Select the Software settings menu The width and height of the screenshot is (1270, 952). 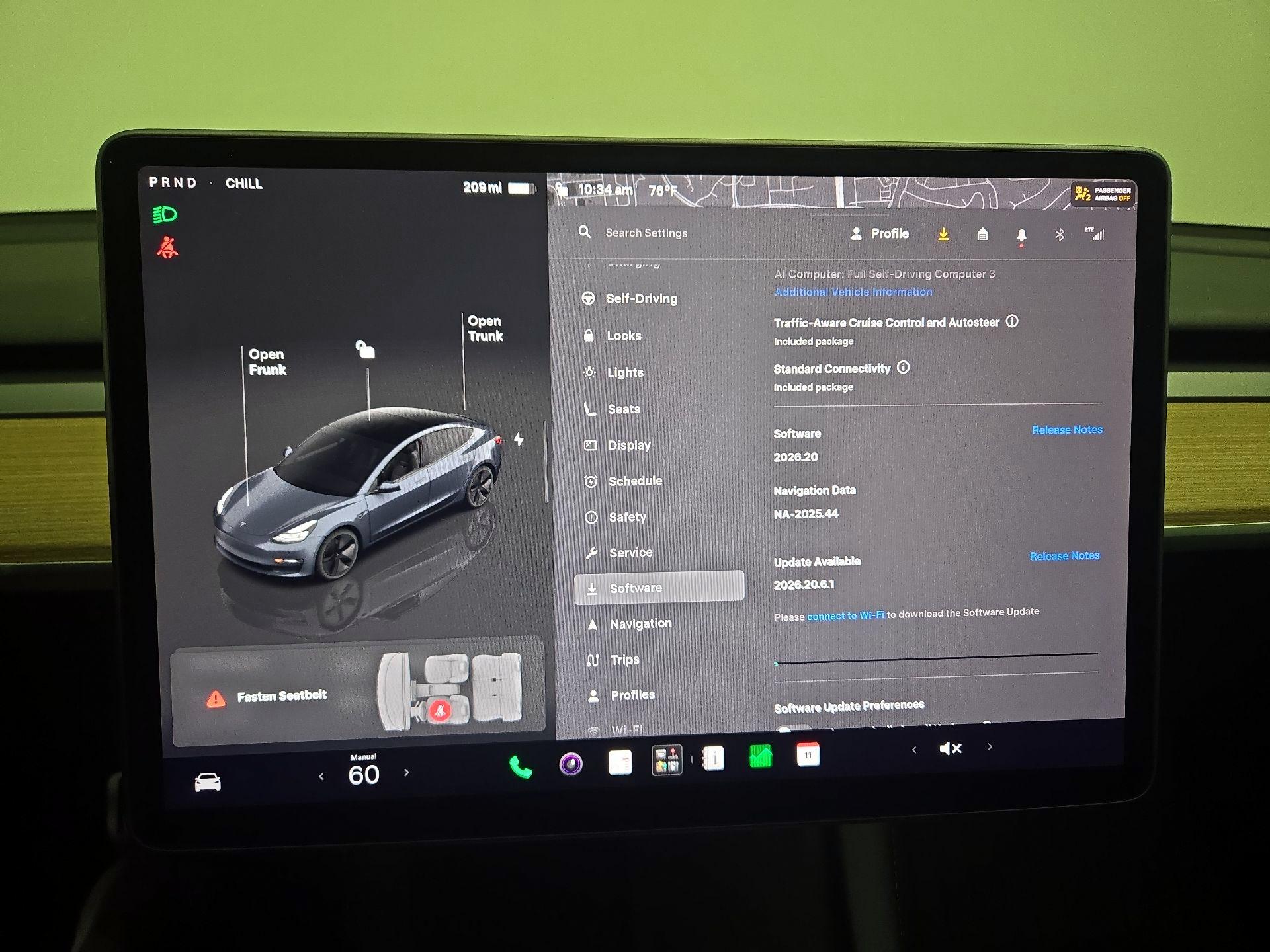[x=659, y=588]
